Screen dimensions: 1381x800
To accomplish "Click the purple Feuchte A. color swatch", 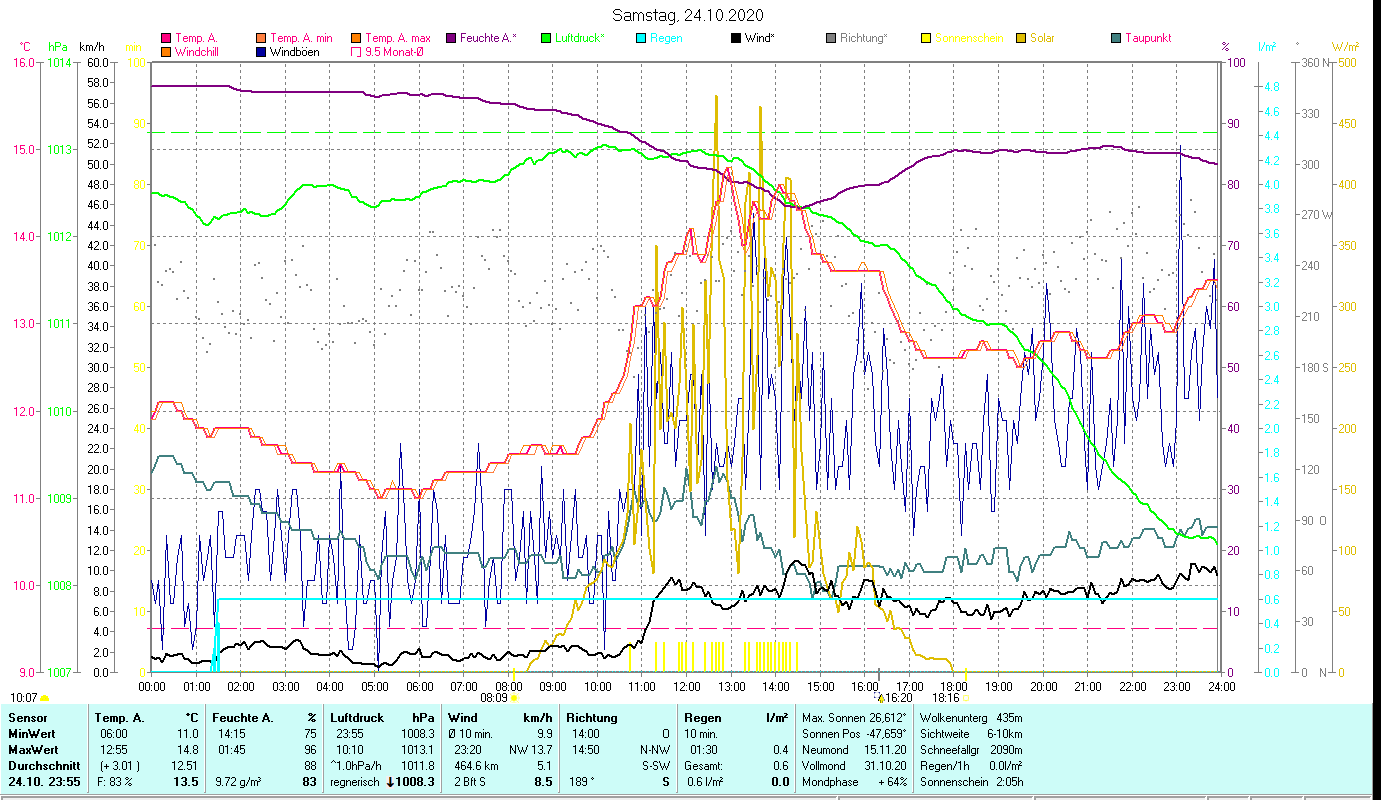I will click(x=451, y=38).
